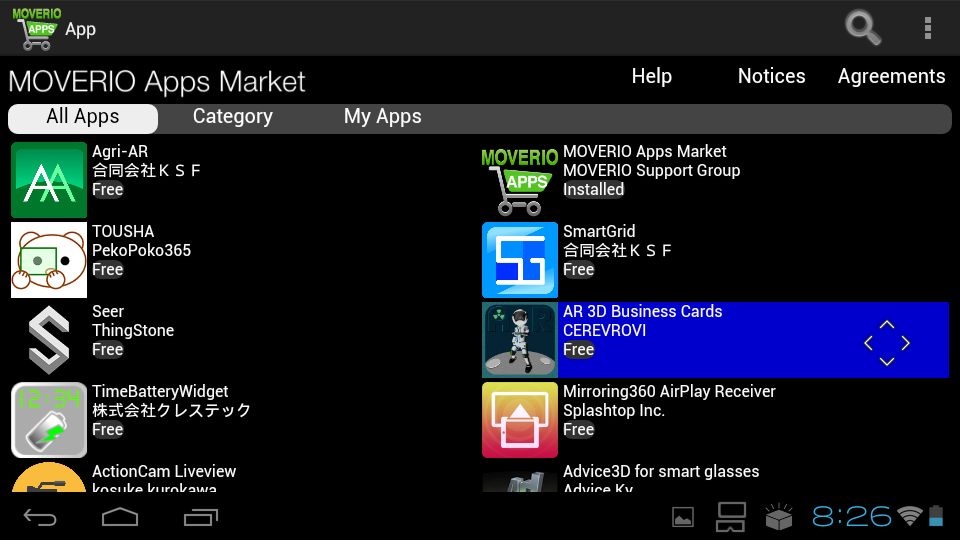Open the Help link

pos(652,76)
